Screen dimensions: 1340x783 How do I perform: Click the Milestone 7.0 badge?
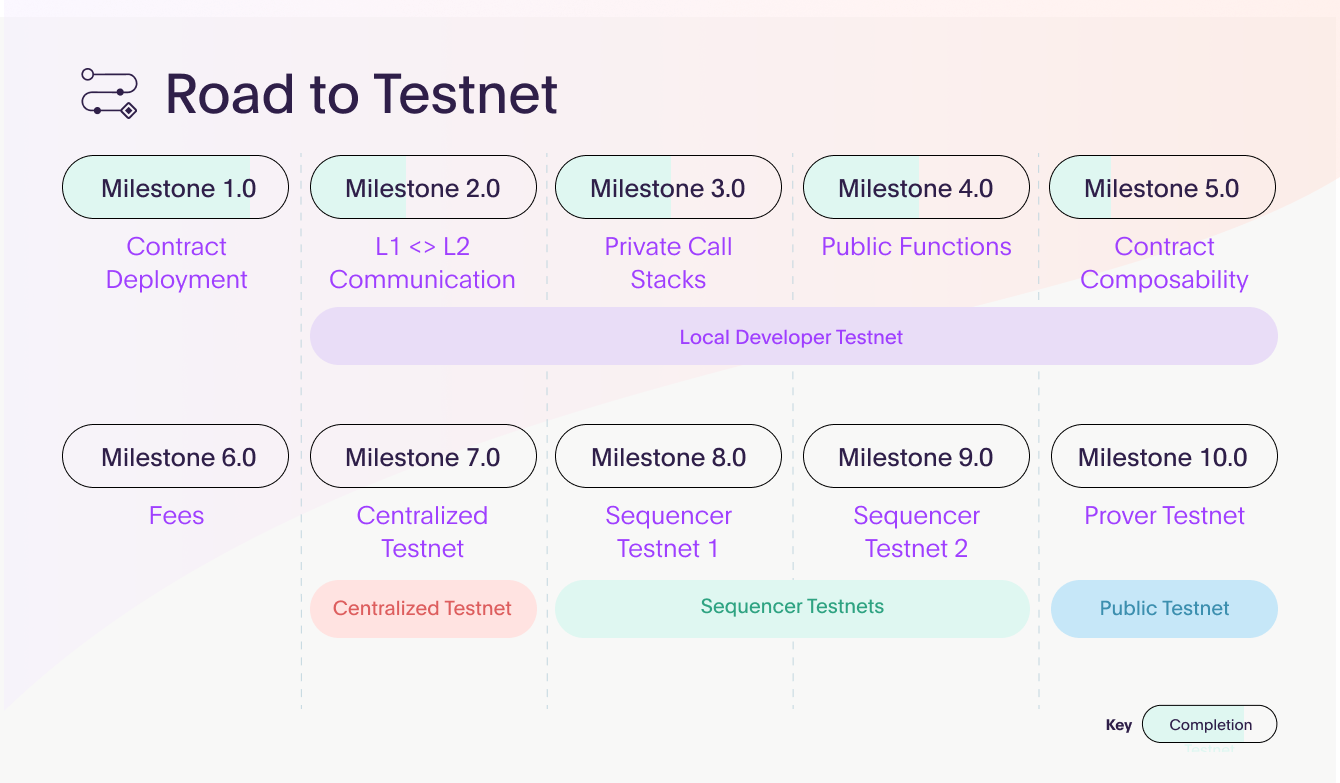coord(423,456)
